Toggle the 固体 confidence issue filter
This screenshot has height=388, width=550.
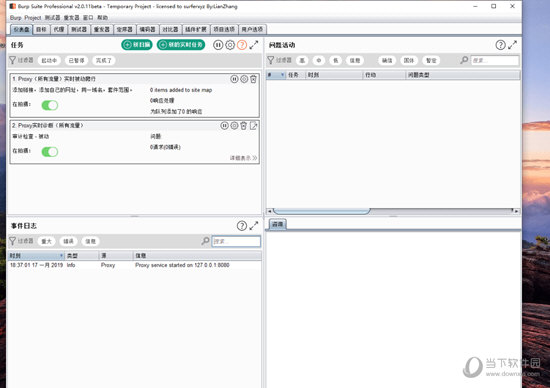coord(409,60)
